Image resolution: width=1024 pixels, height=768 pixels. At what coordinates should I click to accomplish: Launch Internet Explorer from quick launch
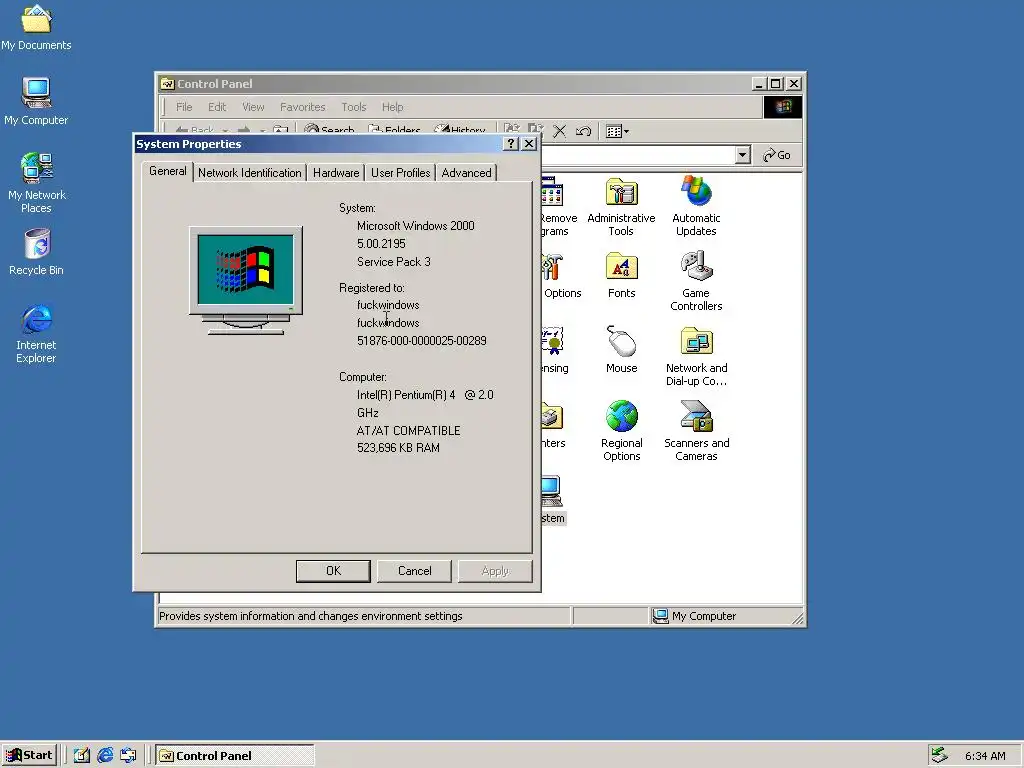(105, 756)
